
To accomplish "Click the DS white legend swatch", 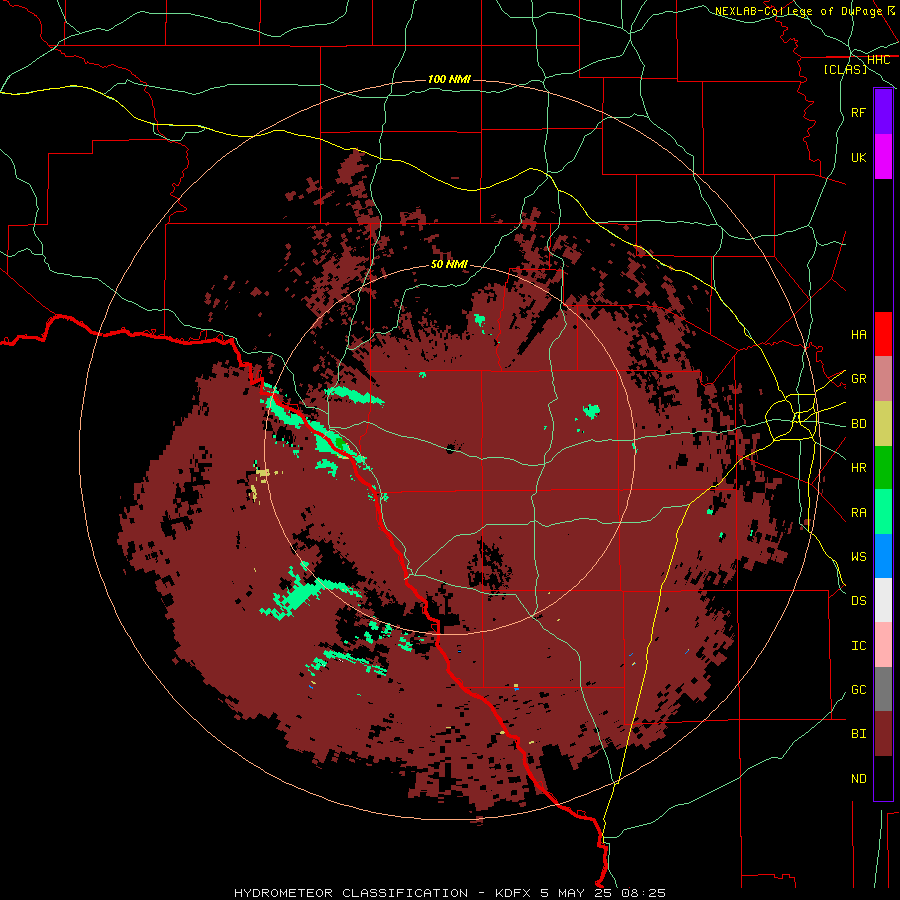I will pyautogui.click(x=883, y=600).
